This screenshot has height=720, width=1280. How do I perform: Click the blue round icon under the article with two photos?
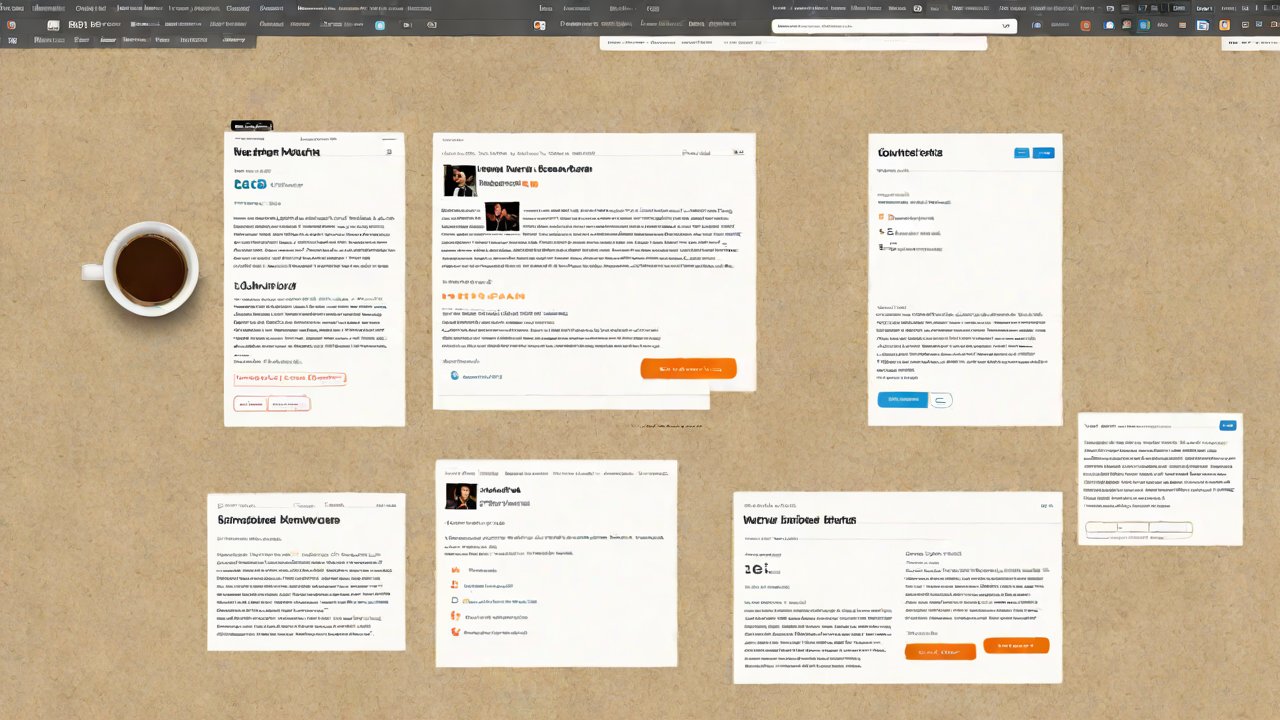[x=454, y=376]
